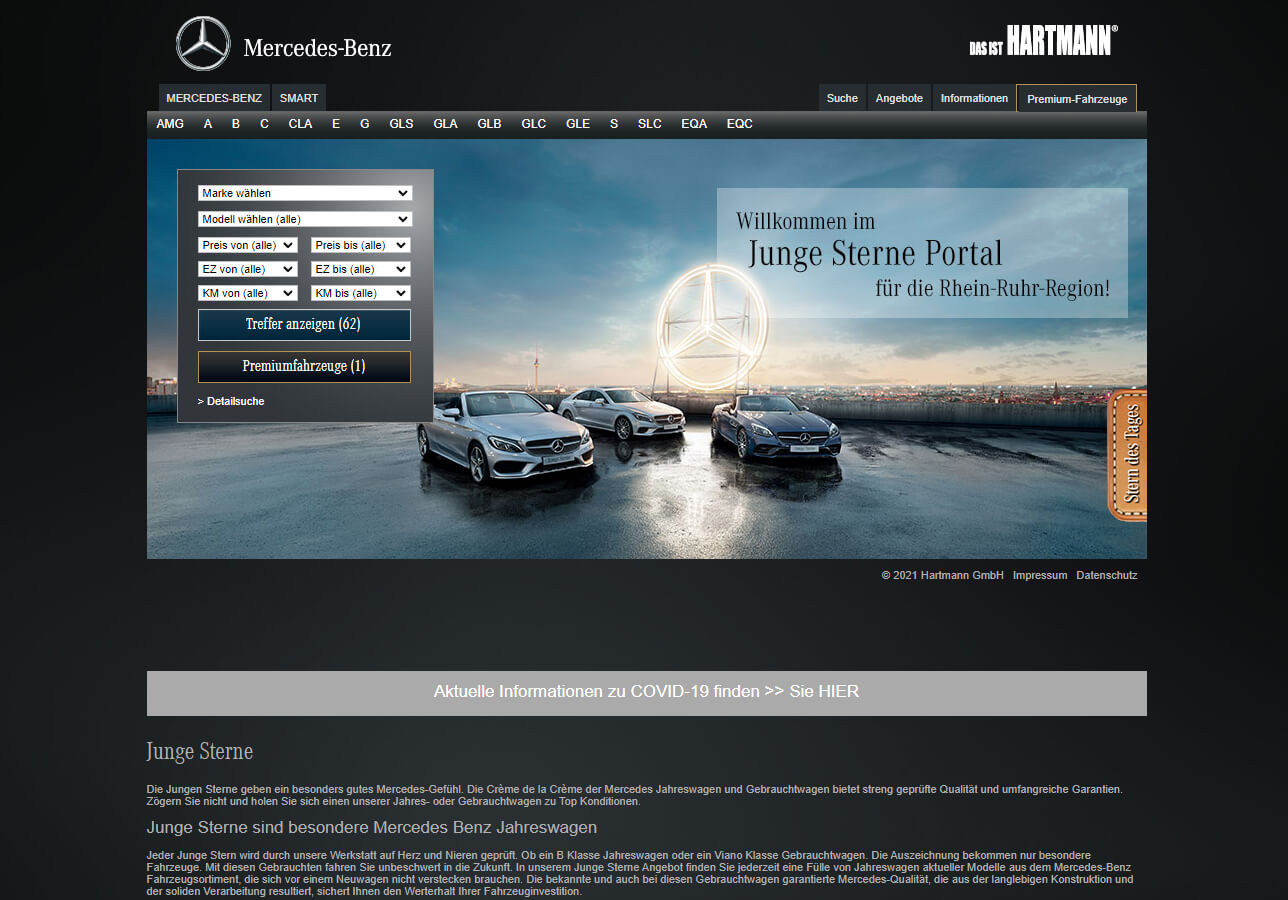Open the Stern des Tages side tab
The height and width of the screenshot is (900, 1288).
(x=1128, y=455)
